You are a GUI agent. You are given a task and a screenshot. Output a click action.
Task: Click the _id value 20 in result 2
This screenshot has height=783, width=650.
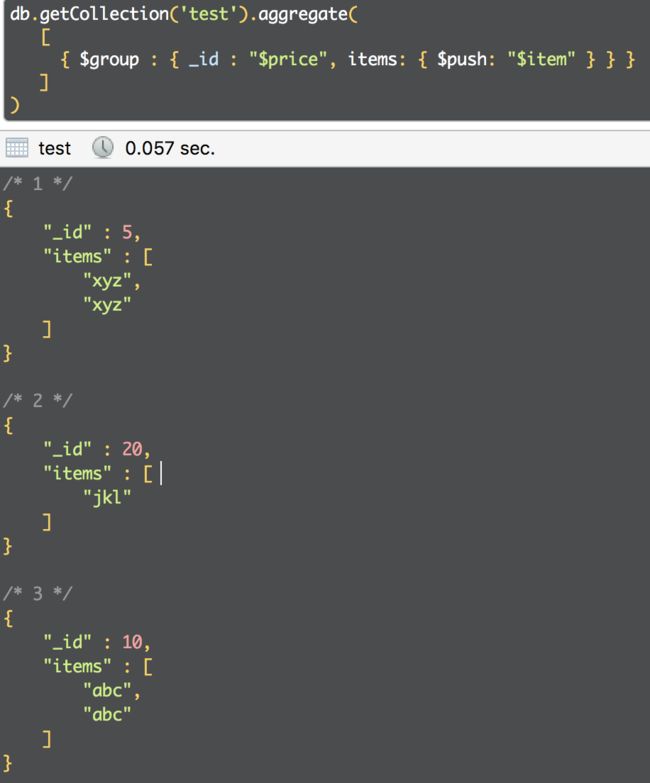[132, 449]
